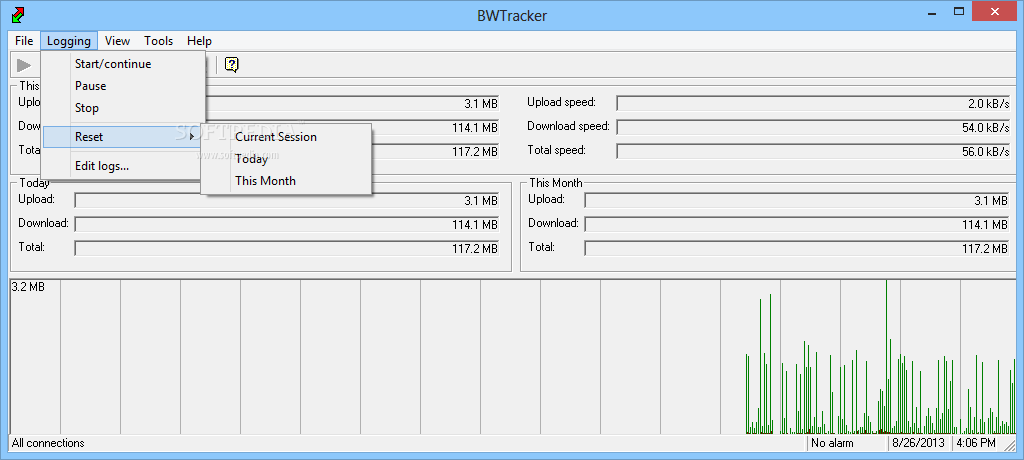Click This Month Upload 3.1 MB field
Viewport: 1024px width, 460px height.
(x=797, y=201)
